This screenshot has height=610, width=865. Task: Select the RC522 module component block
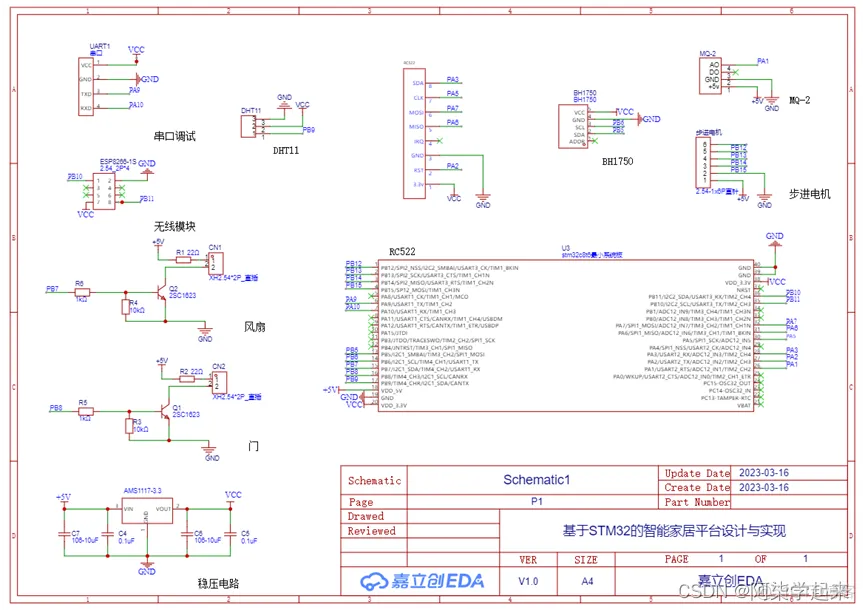[414, 133]
